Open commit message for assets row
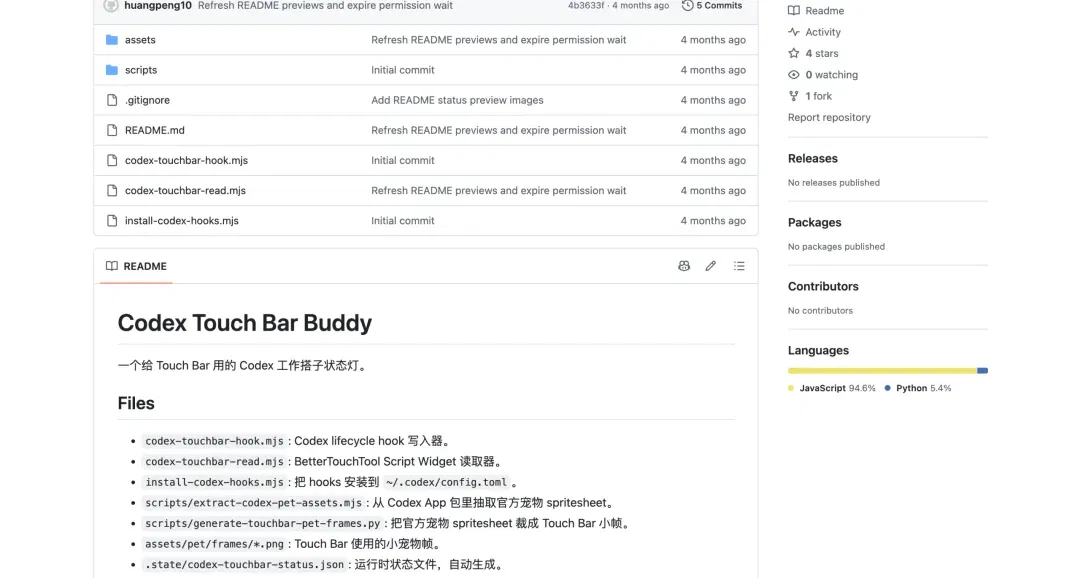Viewport: 1080px width, 578px height. (499, 40)
